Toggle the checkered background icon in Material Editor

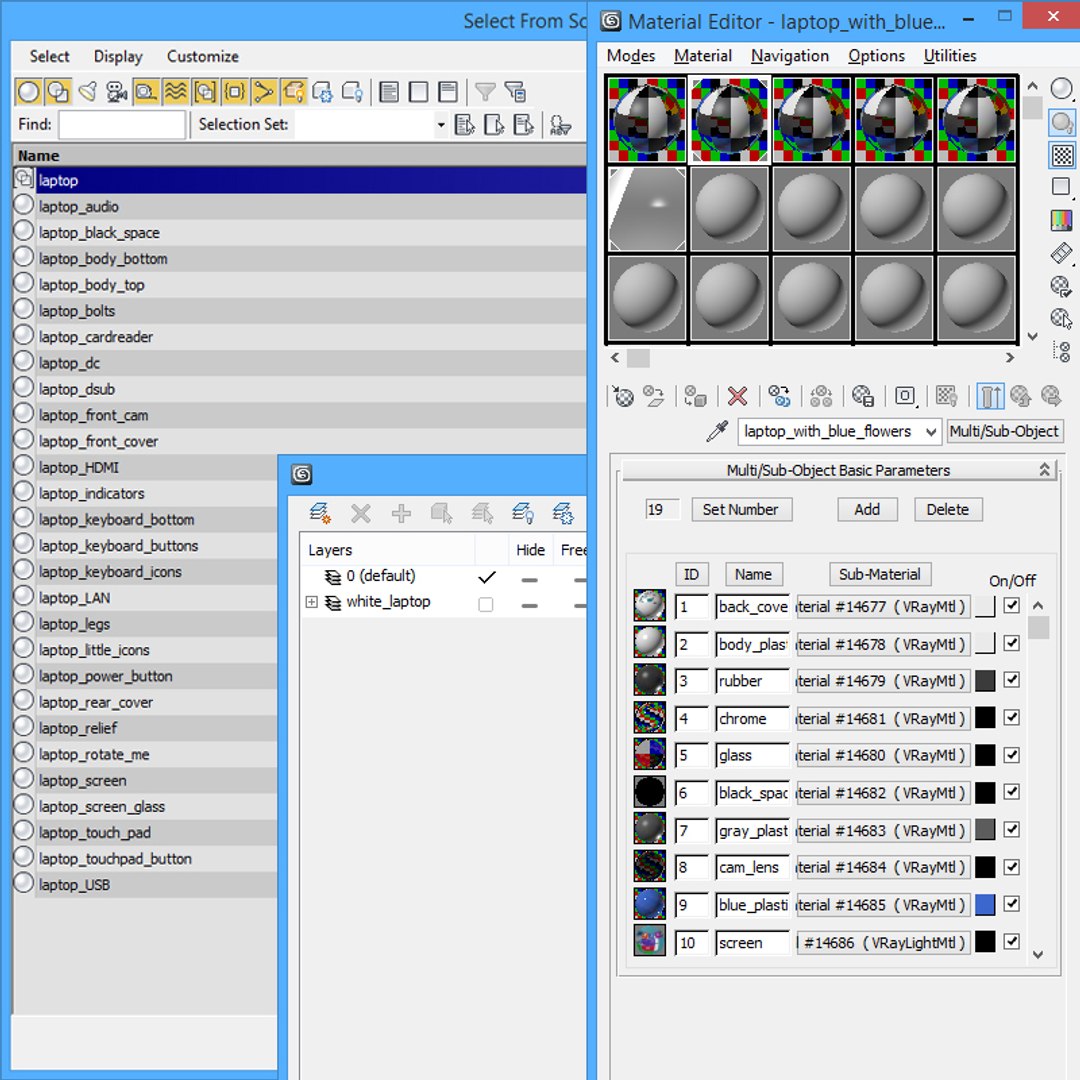click(x=1061, y=156)
